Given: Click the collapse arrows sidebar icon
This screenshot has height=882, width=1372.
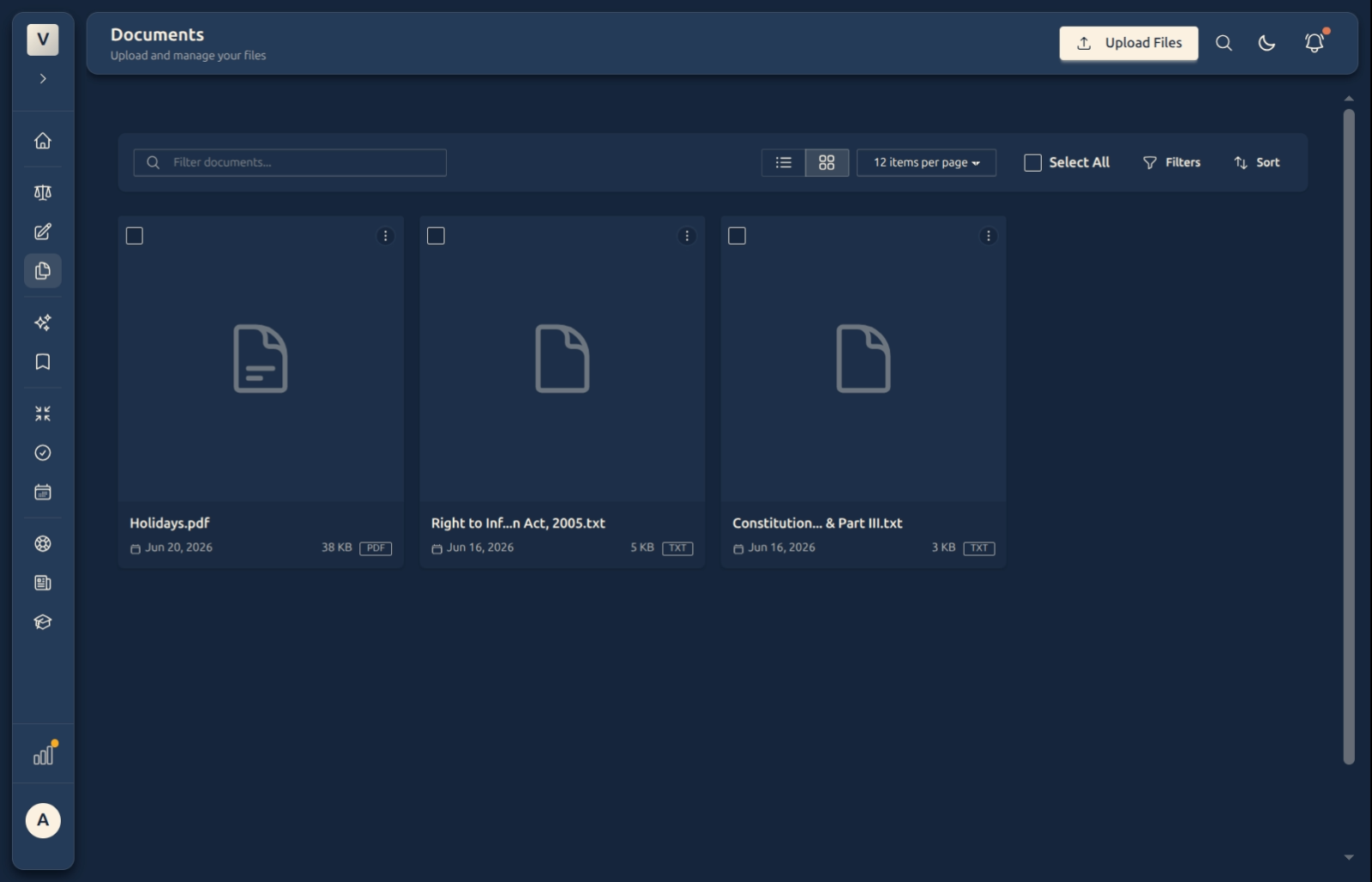Looking at the screenshot, I should [x=43, y=414].
